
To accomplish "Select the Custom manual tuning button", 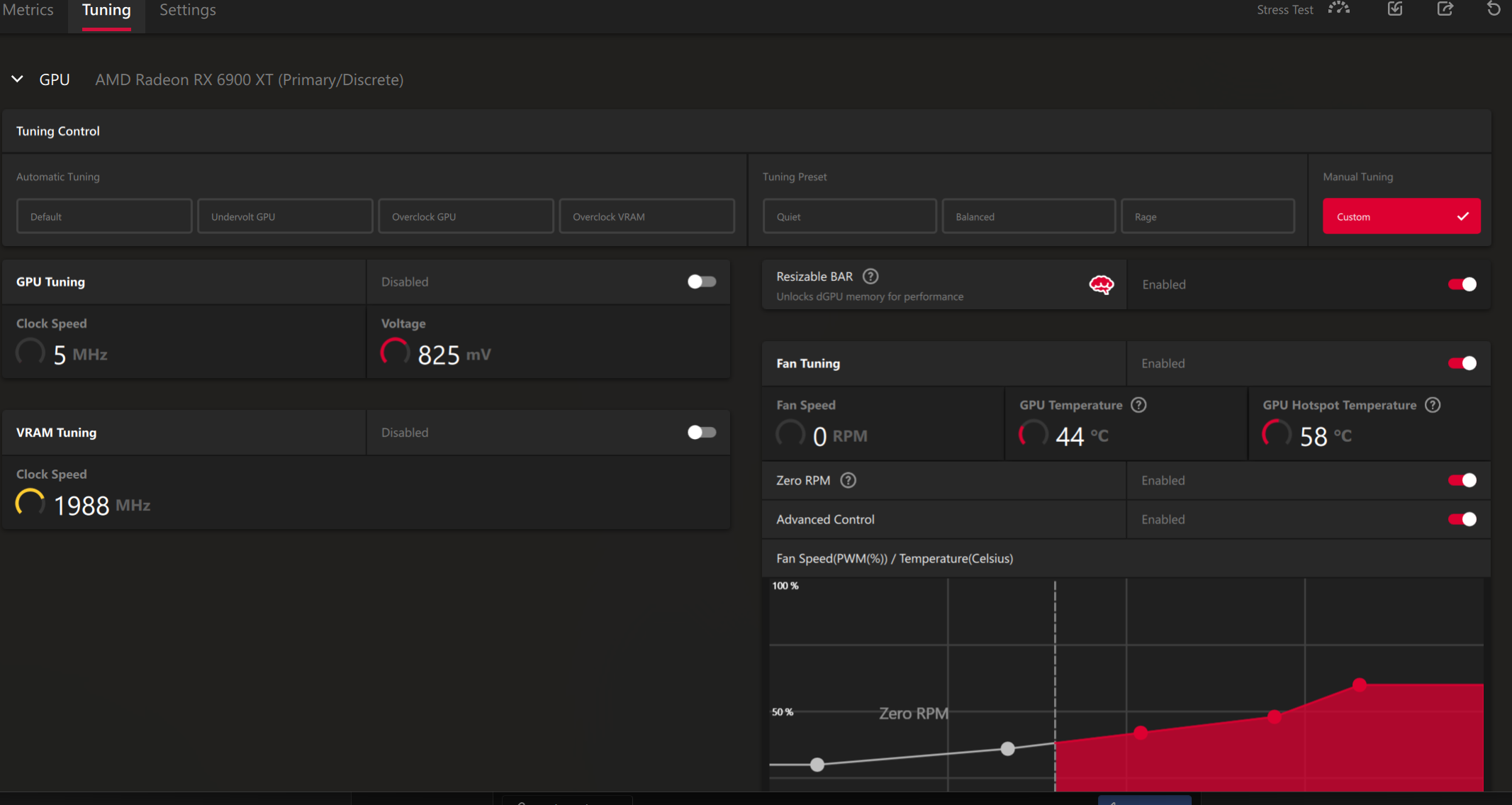I will coord(1401,216).
